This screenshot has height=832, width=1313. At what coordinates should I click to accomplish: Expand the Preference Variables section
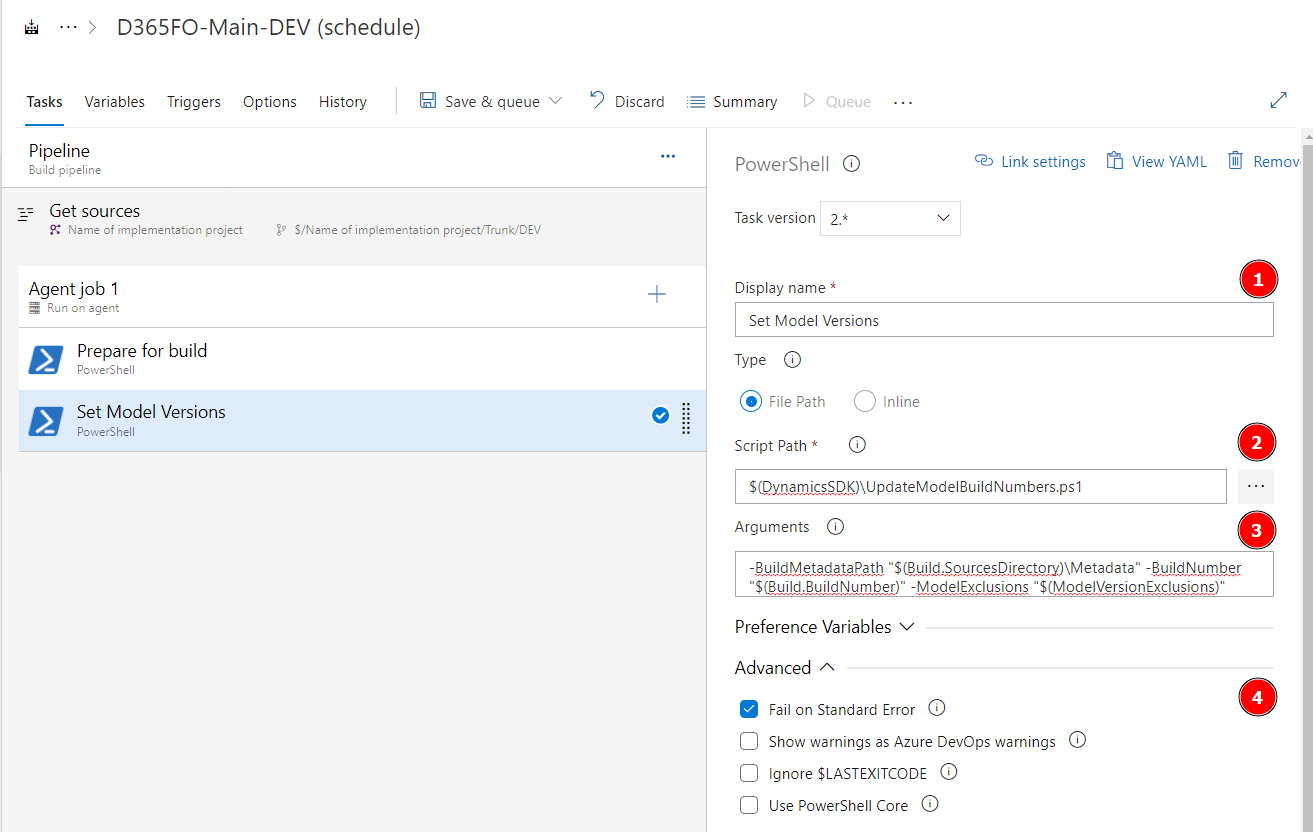tap(824, 627)
